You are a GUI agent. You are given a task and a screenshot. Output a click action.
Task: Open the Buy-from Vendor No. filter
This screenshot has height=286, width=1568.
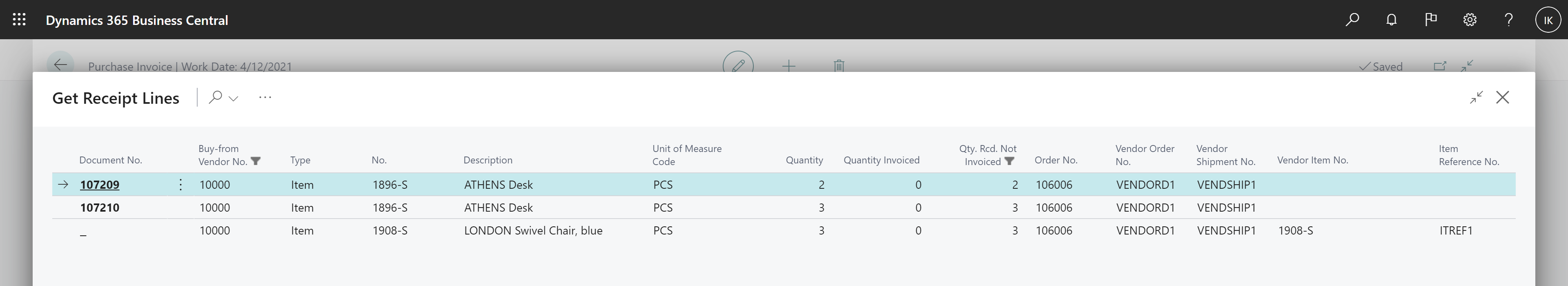click(x=256, y=161)
